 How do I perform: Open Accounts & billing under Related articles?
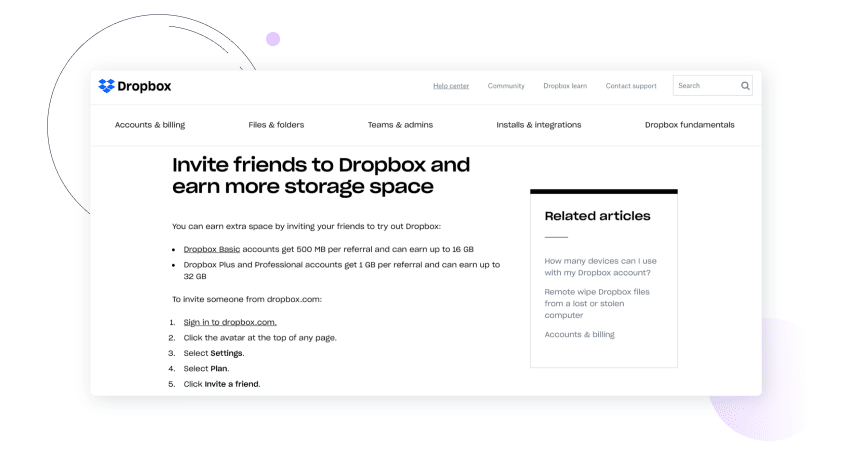tap(579, 334)
